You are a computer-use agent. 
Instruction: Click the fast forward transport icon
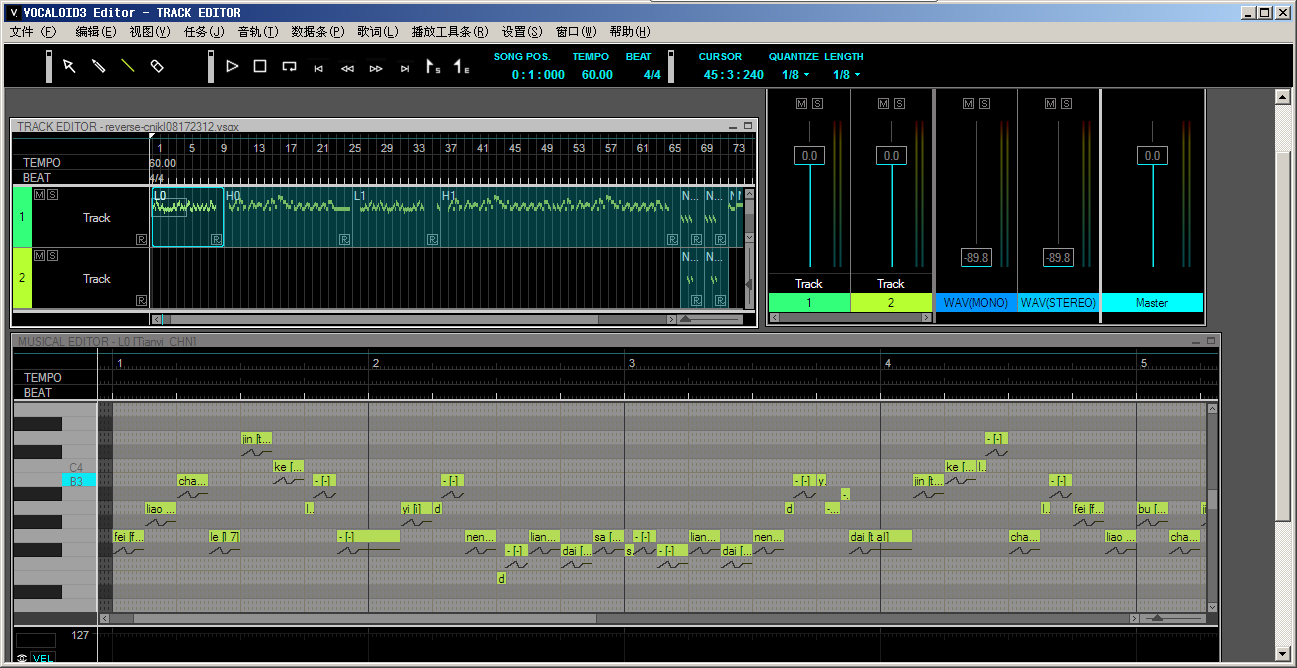click(376, 69)
